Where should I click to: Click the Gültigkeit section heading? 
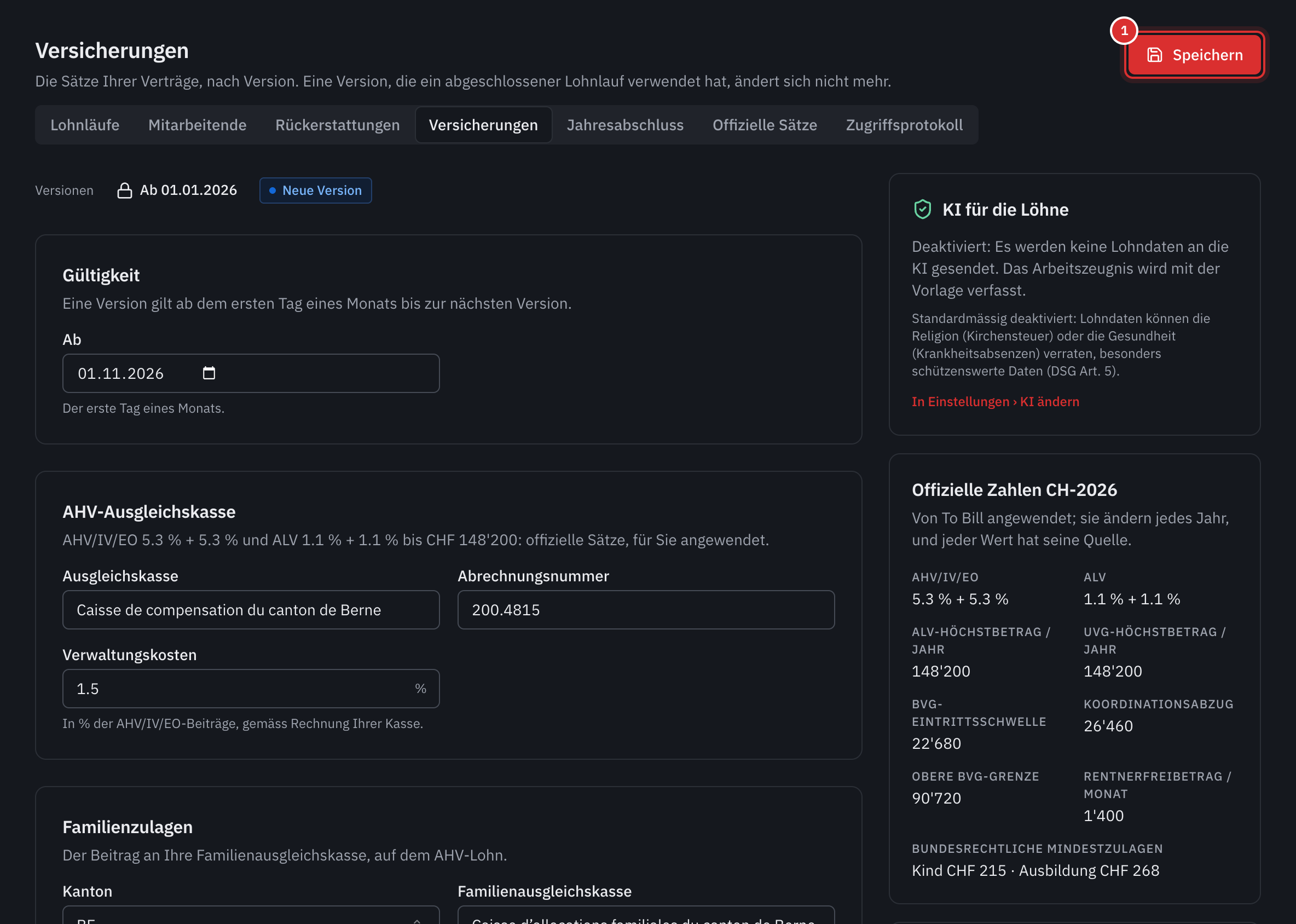click(x=101, y=275)
